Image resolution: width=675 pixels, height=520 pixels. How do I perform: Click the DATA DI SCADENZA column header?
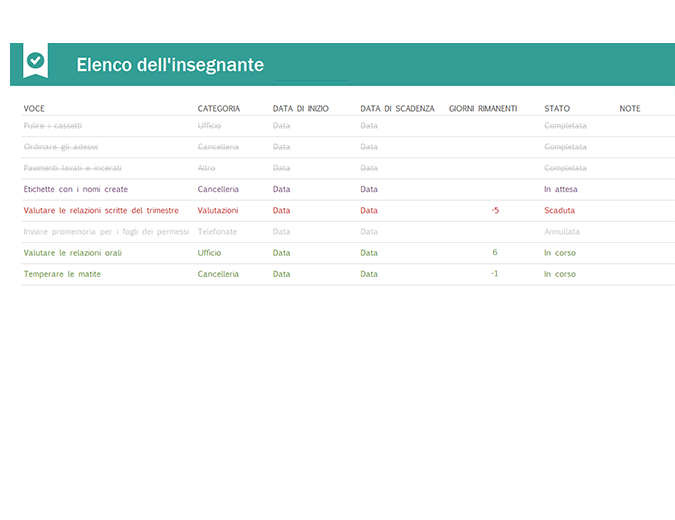tap(397, 108)
